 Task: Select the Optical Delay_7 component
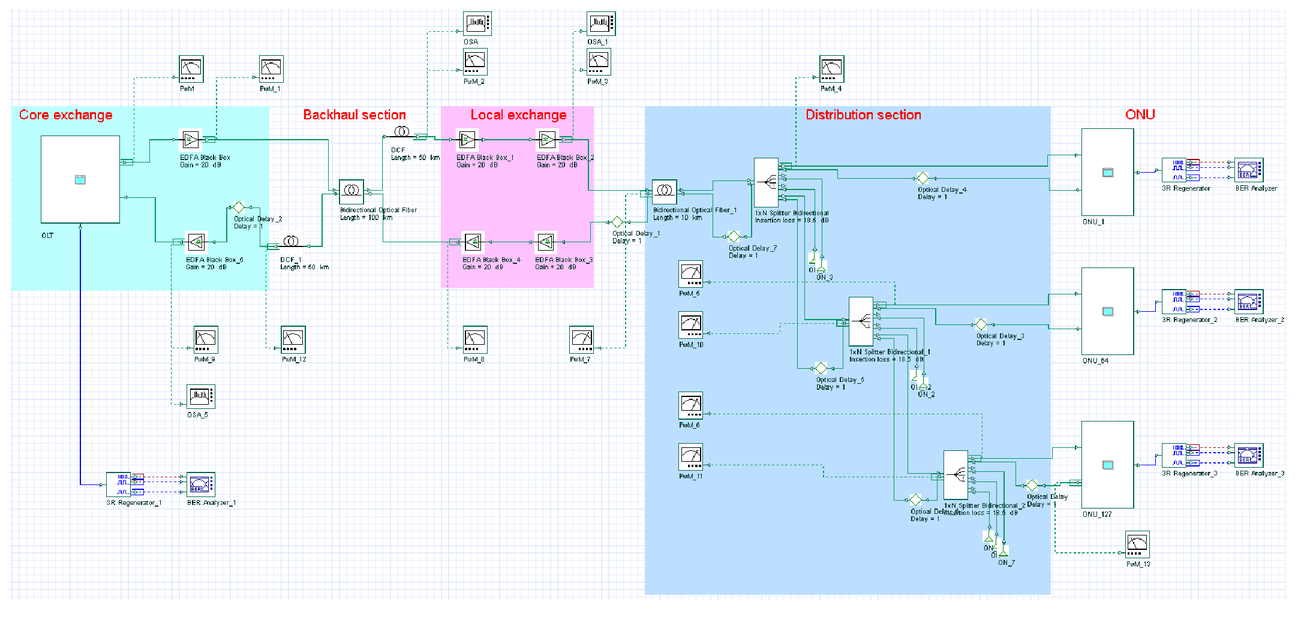coord(733,238)
